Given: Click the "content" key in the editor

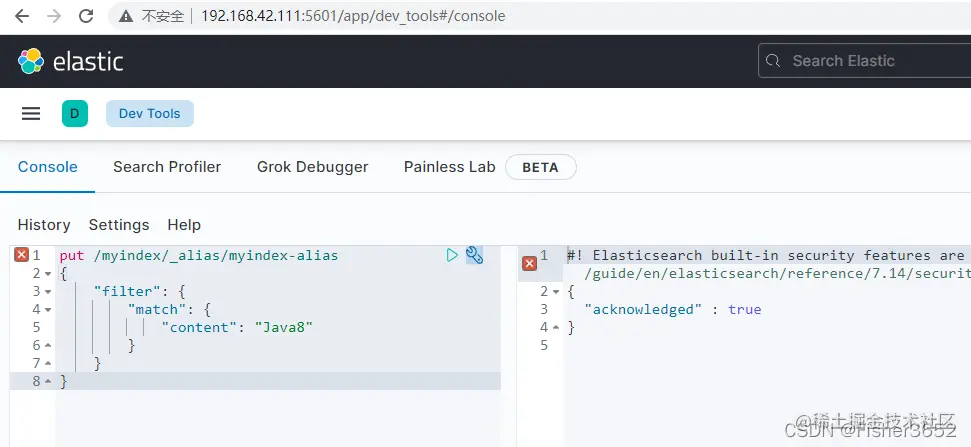Looking at the screenshot, I should (199, 328).
